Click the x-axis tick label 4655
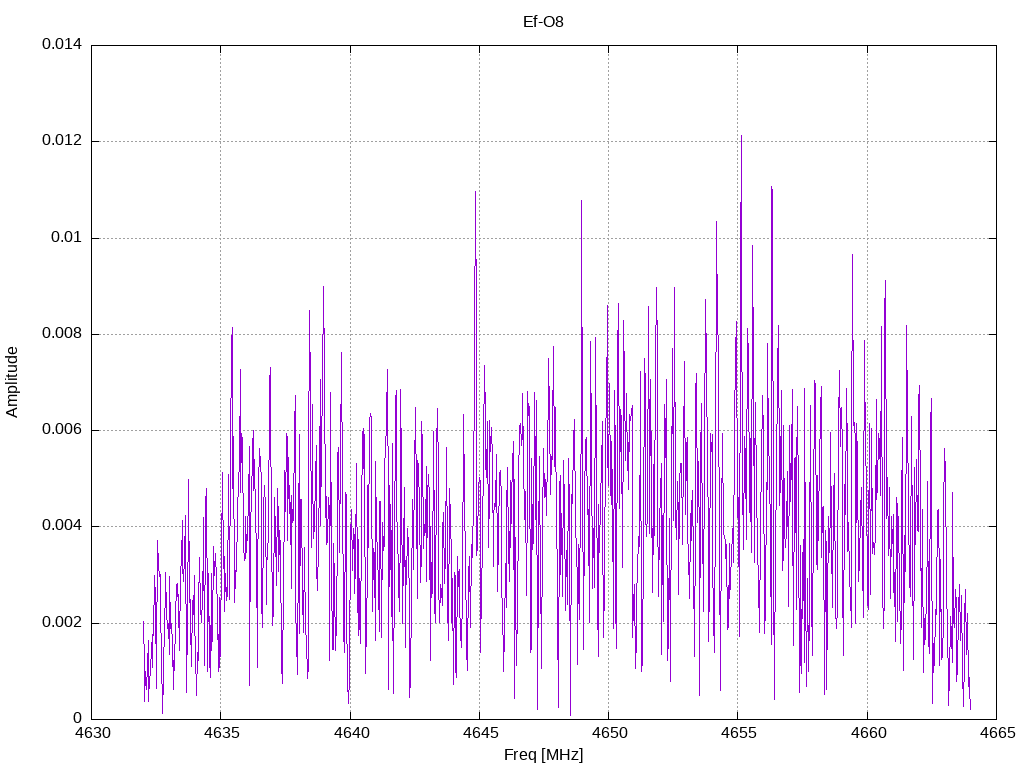This screenshot has width=1024, height=768. click(x=739, y=733)
